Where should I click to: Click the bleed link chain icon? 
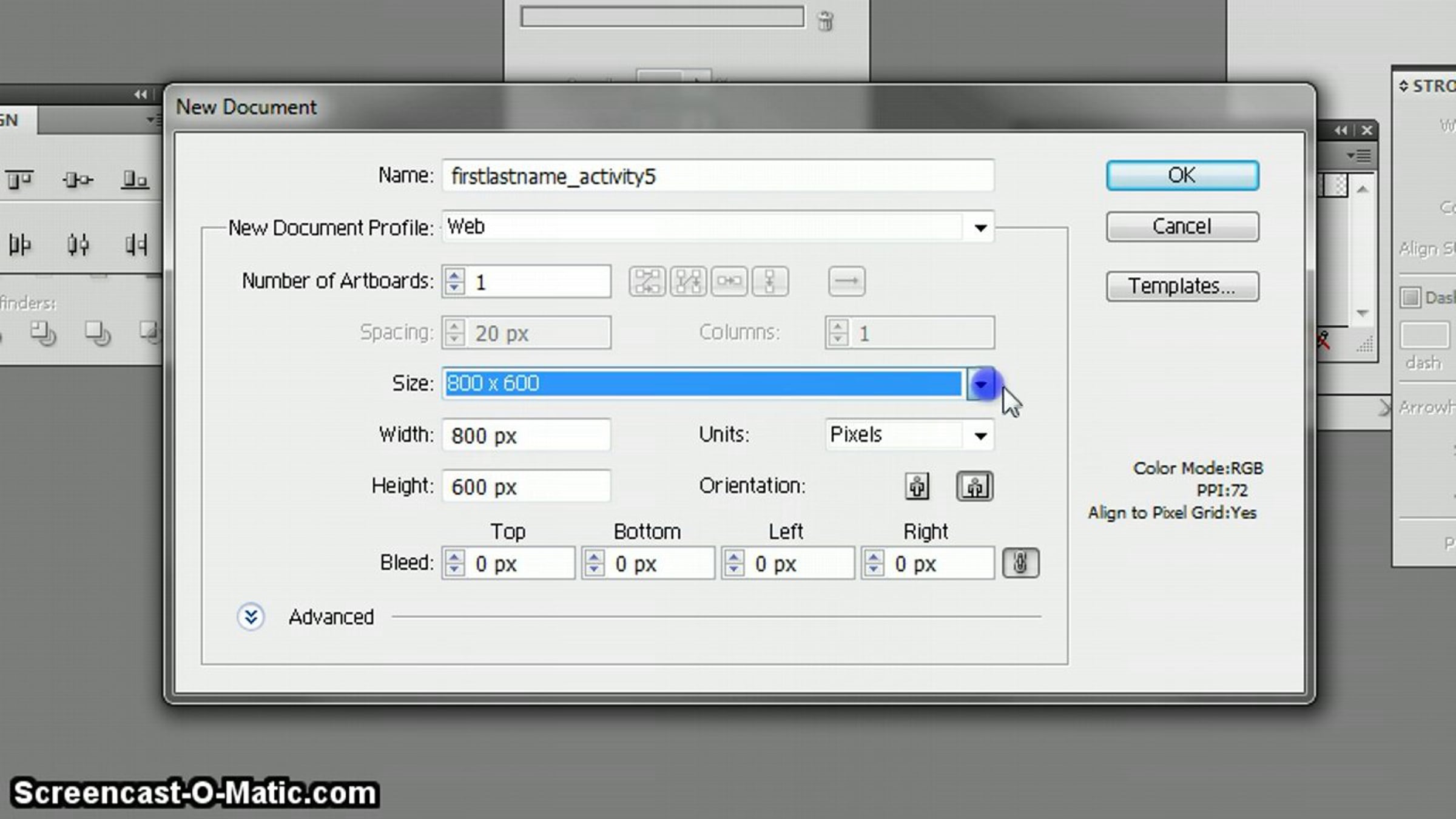pos(1020,563)
